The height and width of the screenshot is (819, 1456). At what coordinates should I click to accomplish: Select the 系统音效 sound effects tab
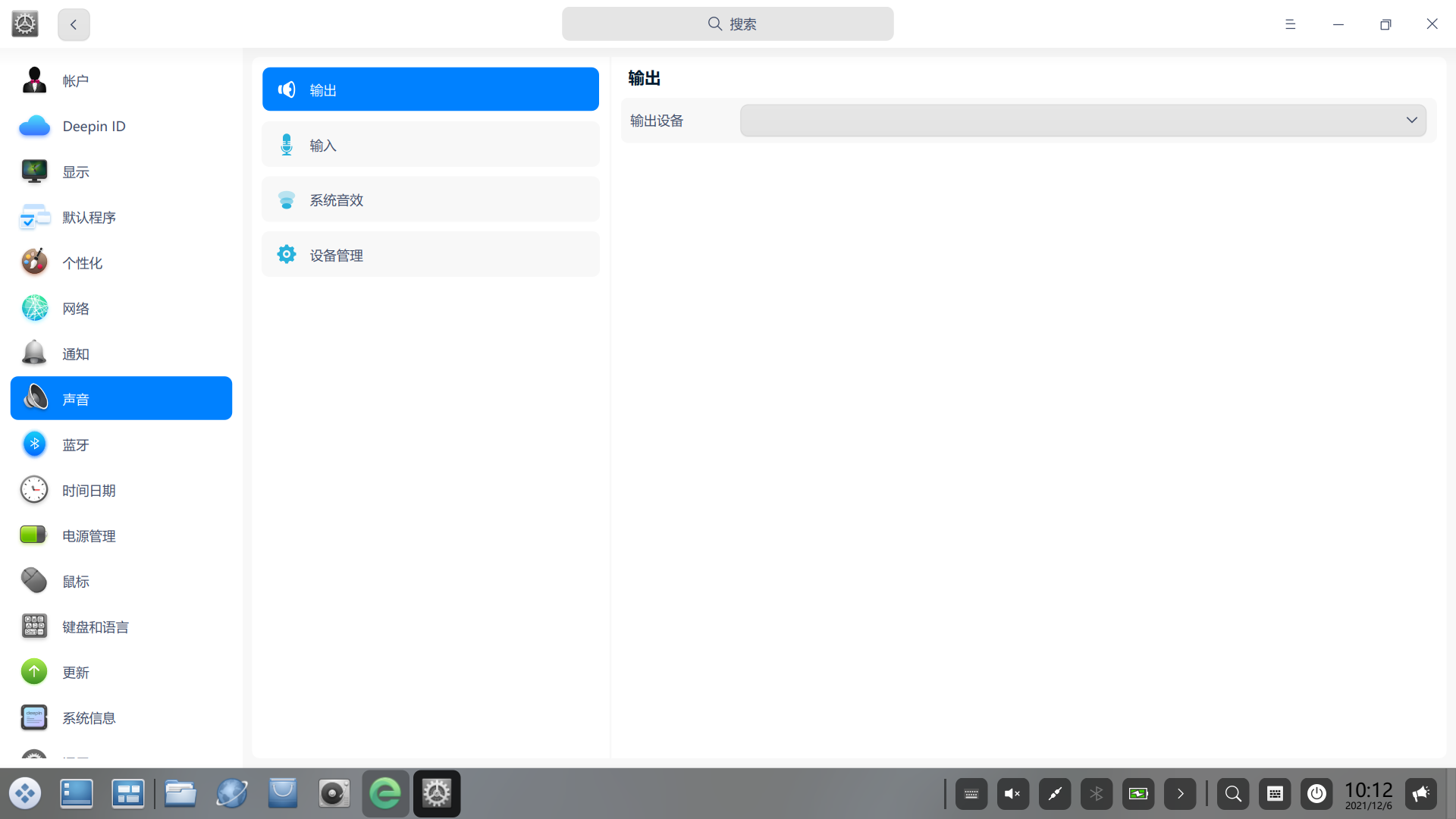[430, 200]
